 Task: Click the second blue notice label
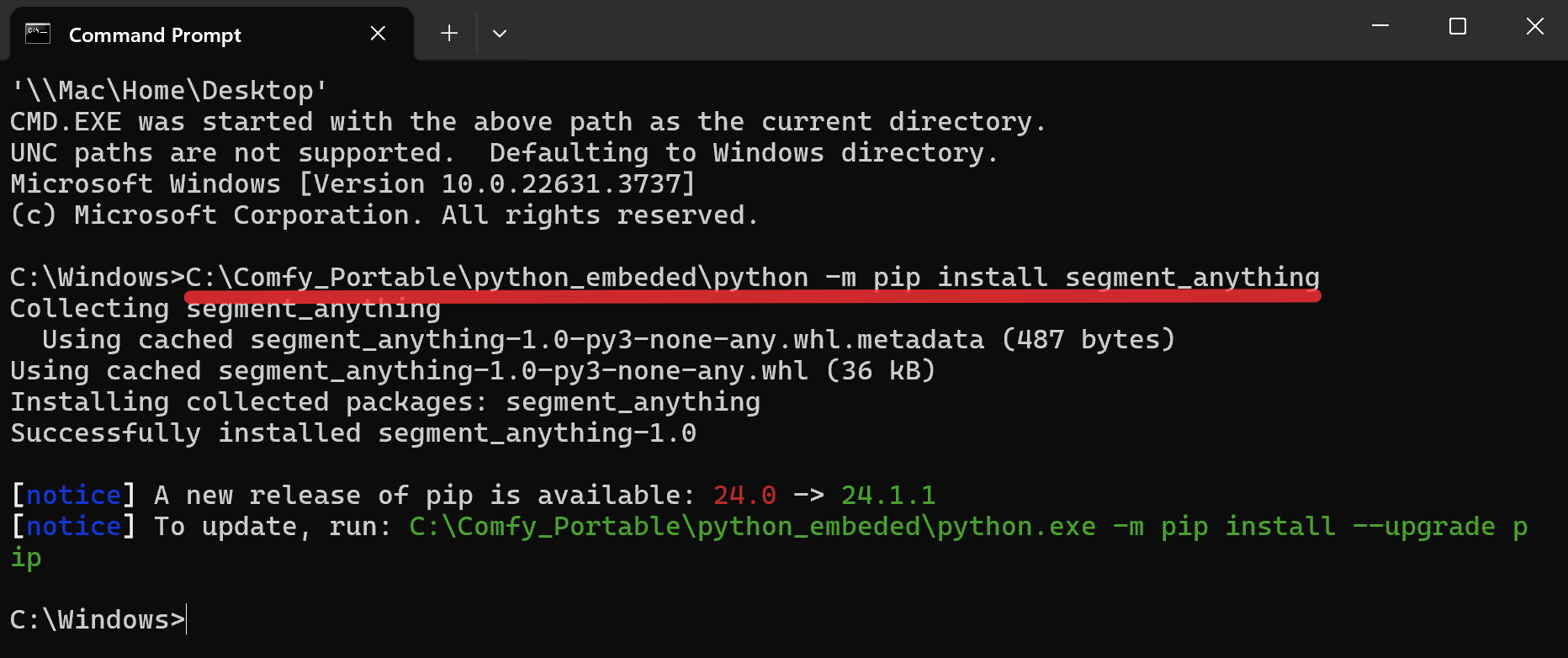[73, 526]
